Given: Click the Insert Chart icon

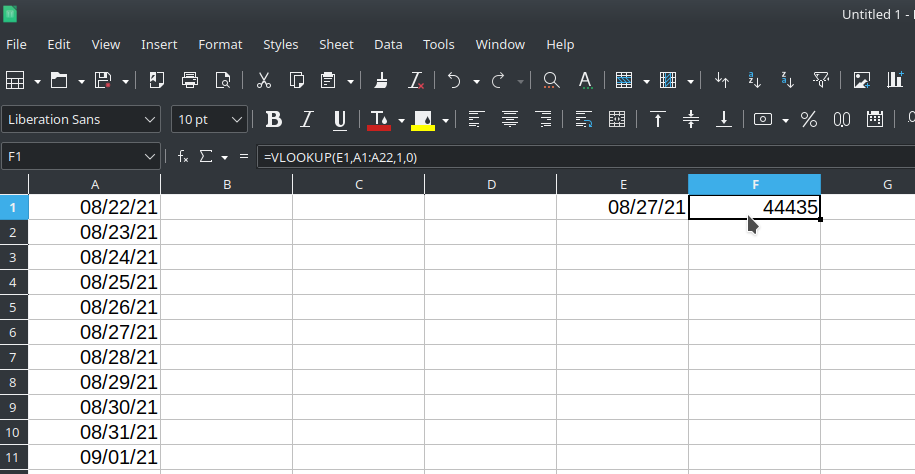Looking at the screenshot, I should tap(895, 80).
